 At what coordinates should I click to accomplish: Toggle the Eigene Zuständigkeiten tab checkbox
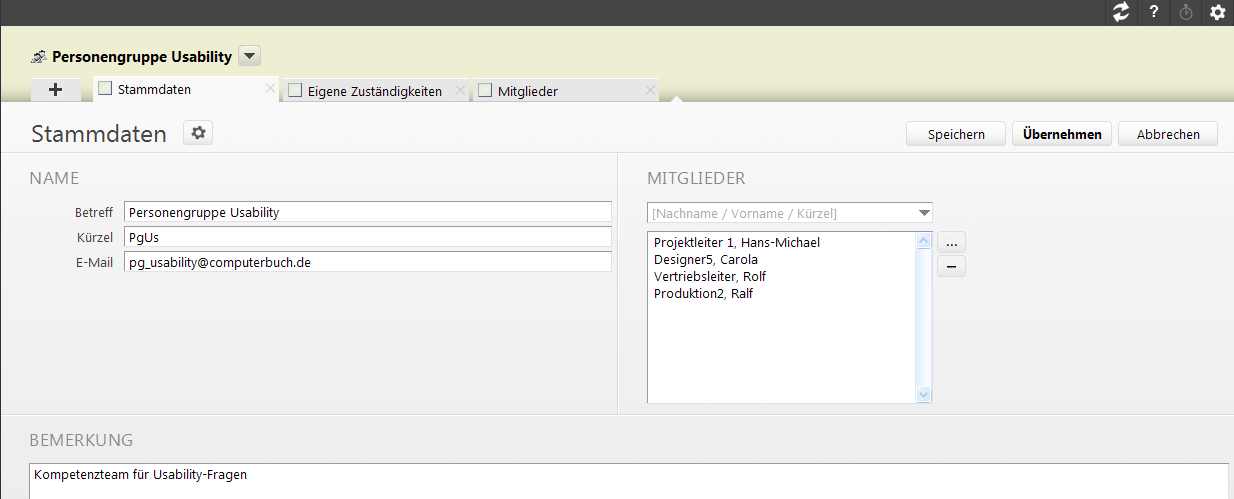295,91
